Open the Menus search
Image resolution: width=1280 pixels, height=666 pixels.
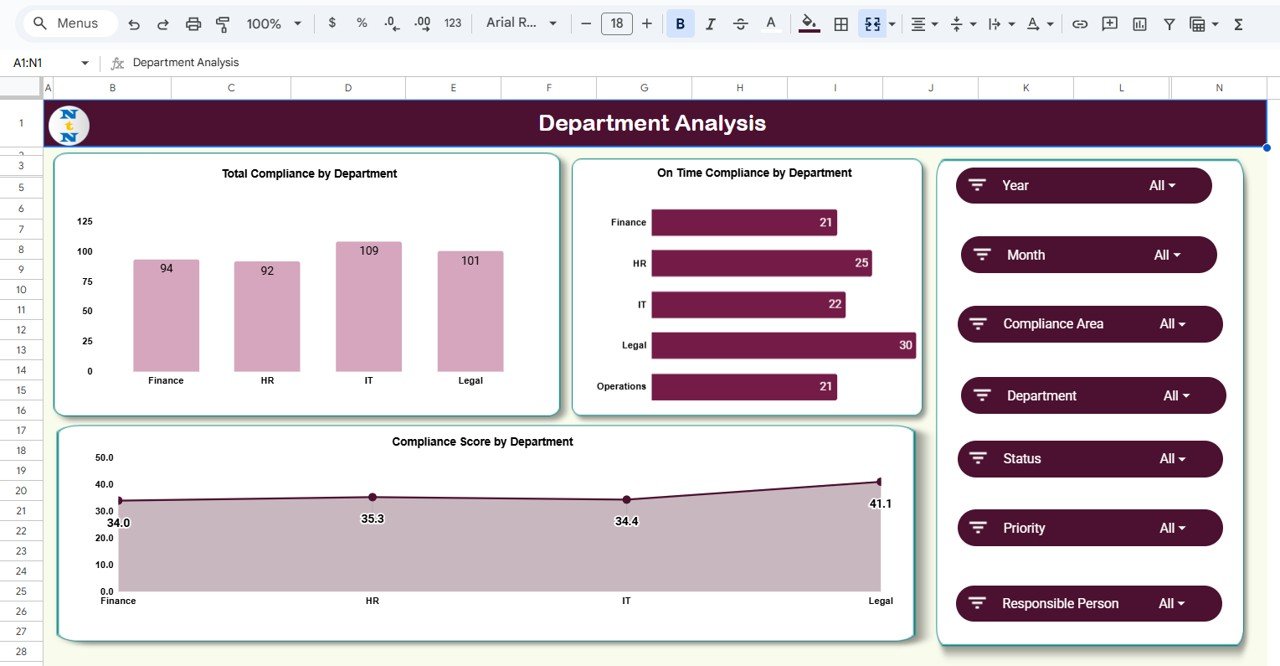[x=67, y=22]
